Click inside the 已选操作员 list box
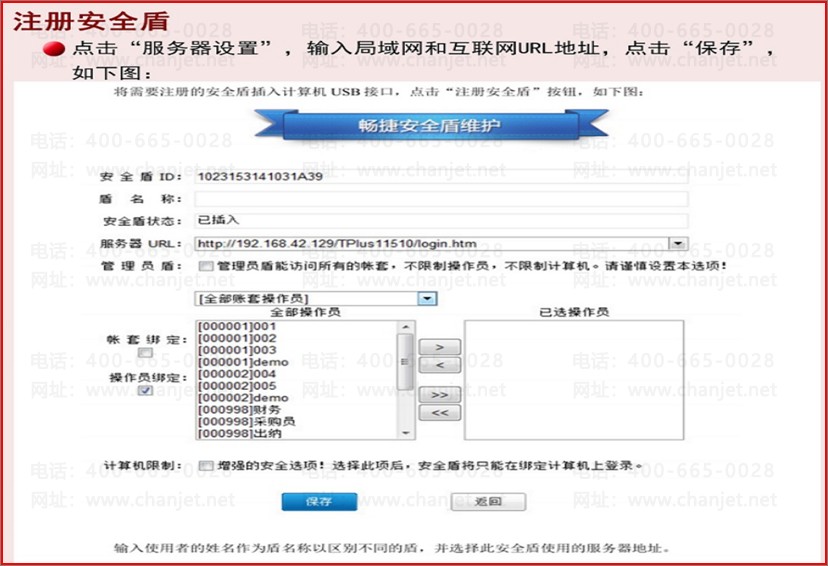828x566 pixels. pos(574,380)
